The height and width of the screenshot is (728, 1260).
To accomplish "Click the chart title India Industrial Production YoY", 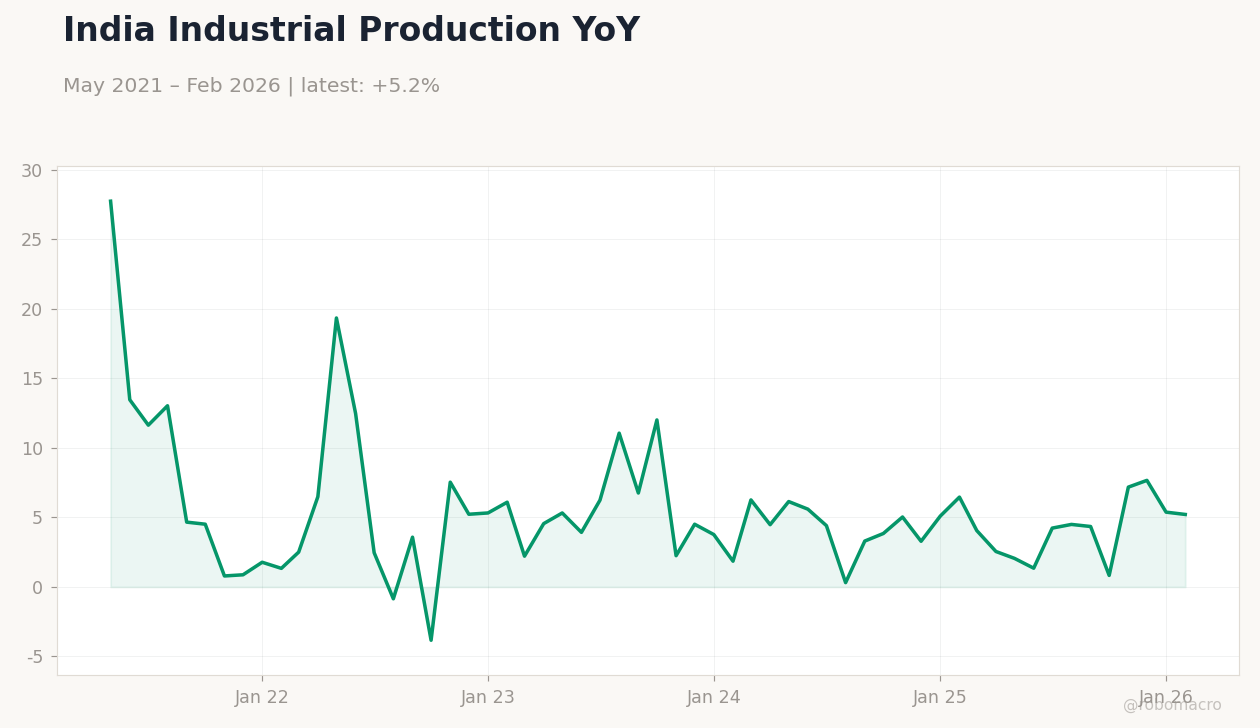I will [351, 31].
